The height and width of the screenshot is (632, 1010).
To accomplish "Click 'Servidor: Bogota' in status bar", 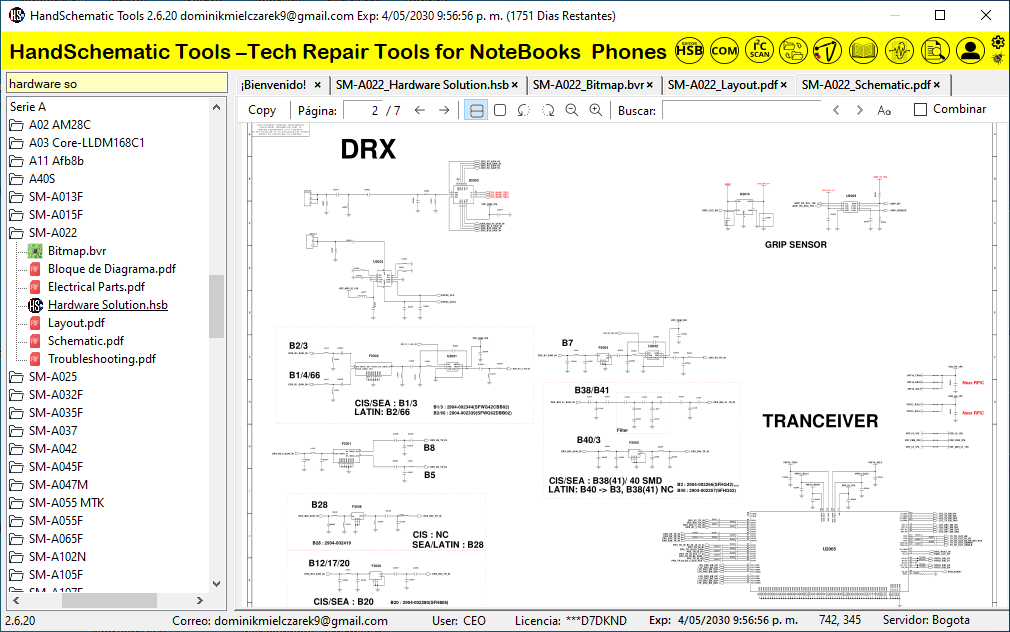I will [x=926, y=620].
